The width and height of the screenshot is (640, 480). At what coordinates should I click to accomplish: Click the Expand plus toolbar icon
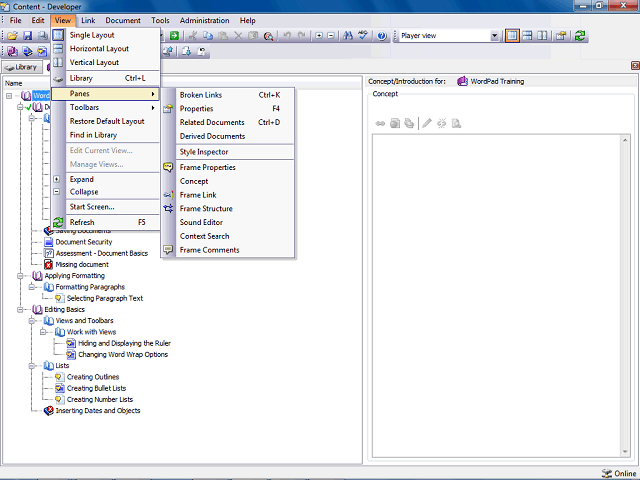pos(319,36)
